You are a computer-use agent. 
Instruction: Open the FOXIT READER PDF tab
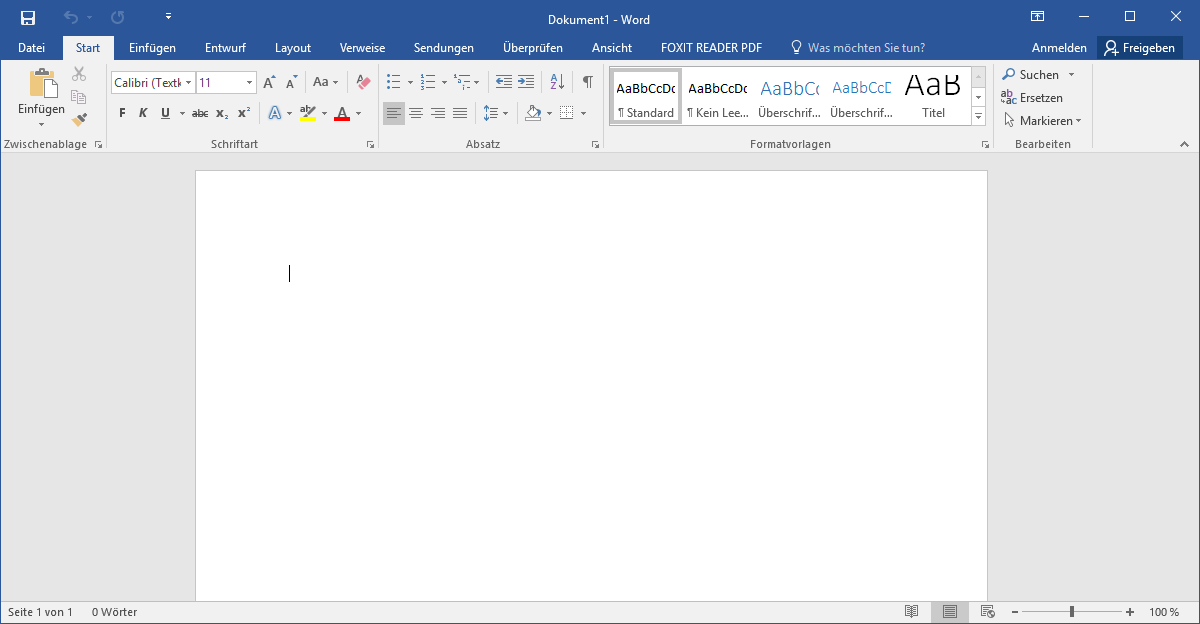[x=710, y=47]
